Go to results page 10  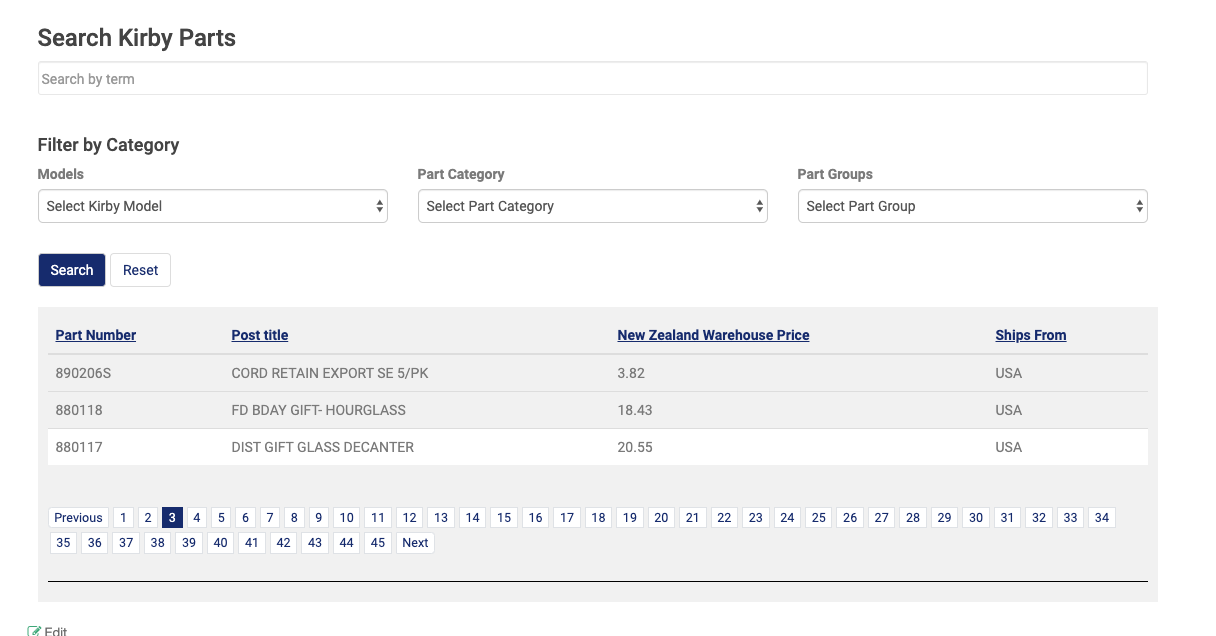pyautogui.click(x=346, y=517)
